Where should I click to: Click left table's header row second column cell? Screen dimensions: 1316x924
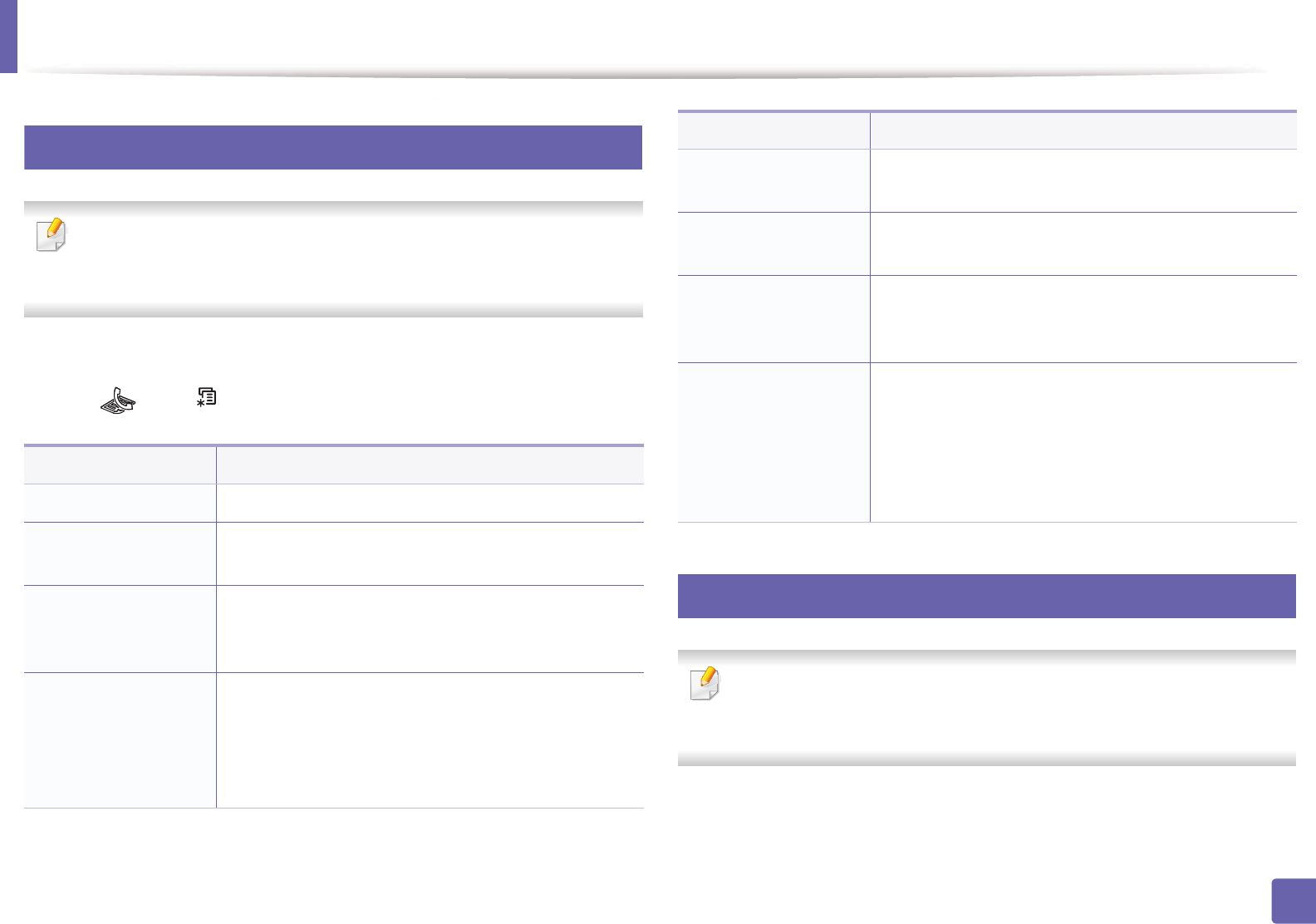point(430,465)
